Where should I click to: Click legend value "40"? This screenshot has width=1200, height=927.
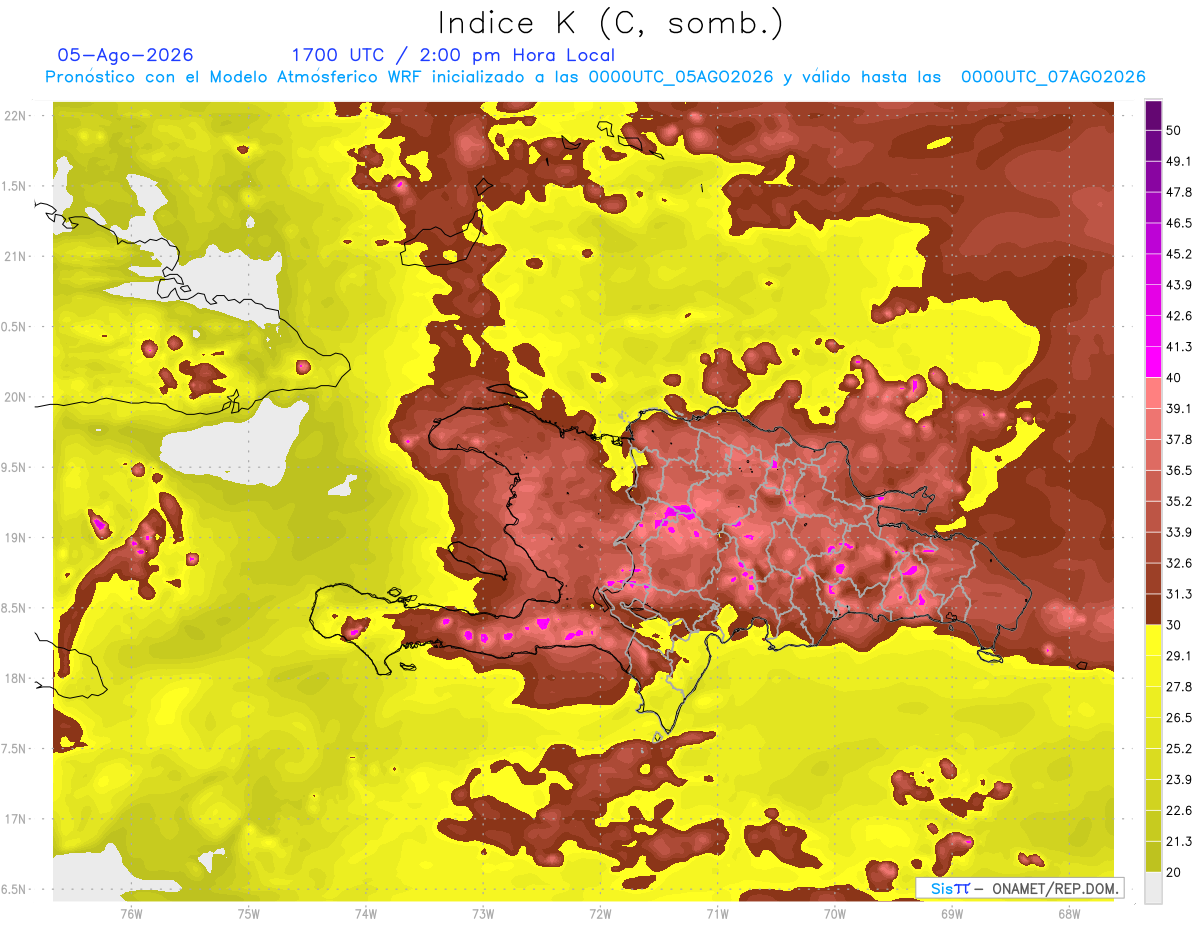click(x=1175, y=377)
